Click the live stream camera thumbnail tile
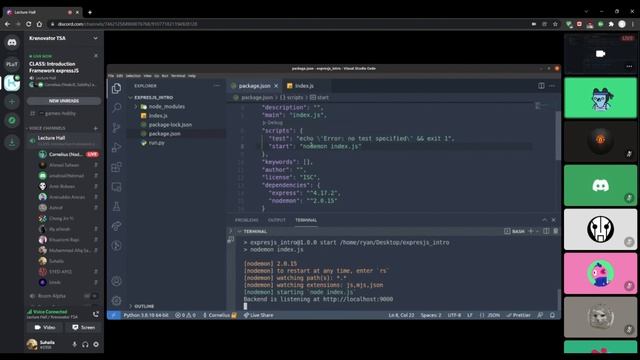 point(600,53)
